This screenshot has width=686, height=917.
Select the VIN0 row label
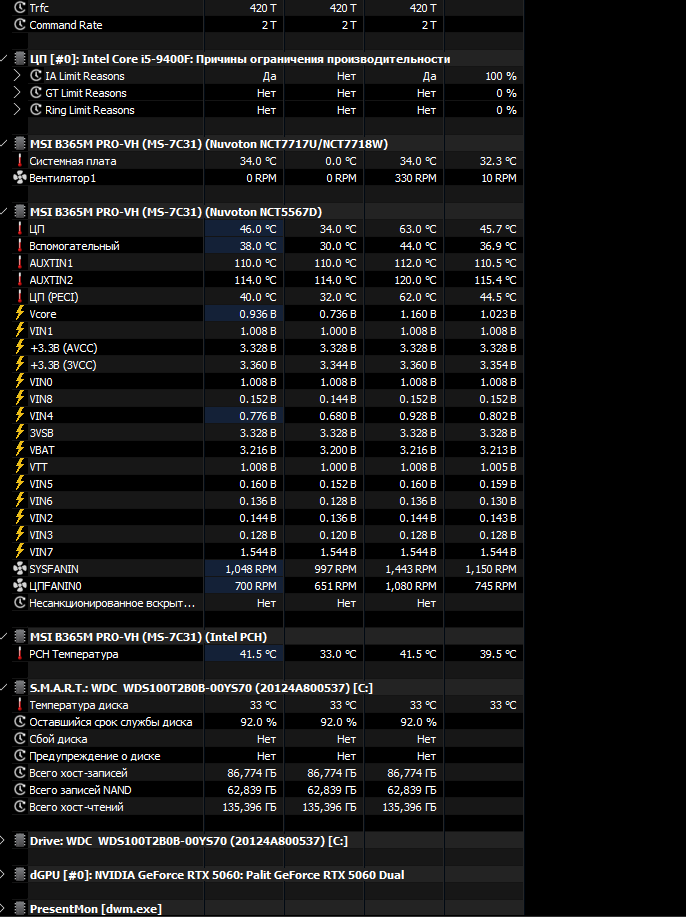pos(41,382)
